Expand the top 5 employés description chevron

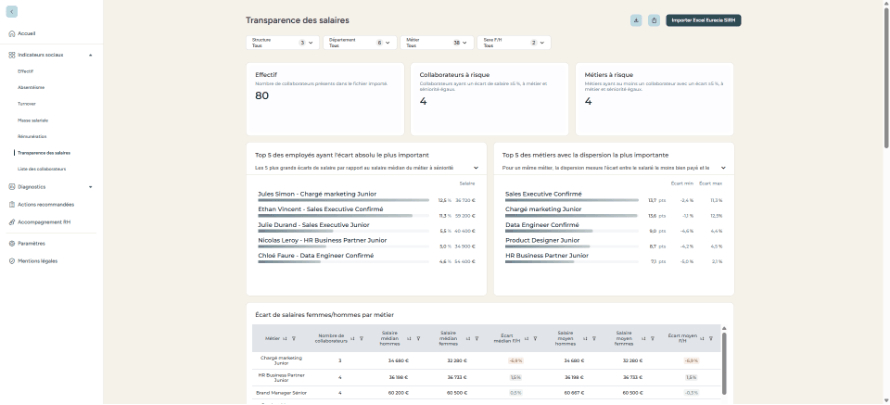point(476,168)
